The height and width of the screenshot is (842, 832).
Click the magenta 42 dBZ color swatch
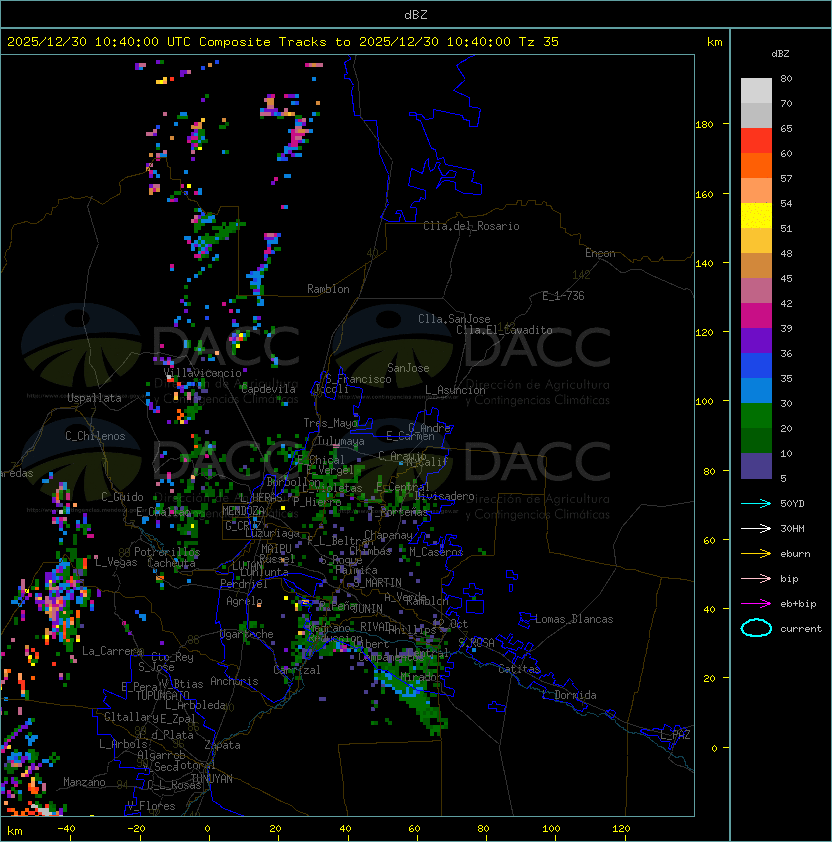(756, 316)
